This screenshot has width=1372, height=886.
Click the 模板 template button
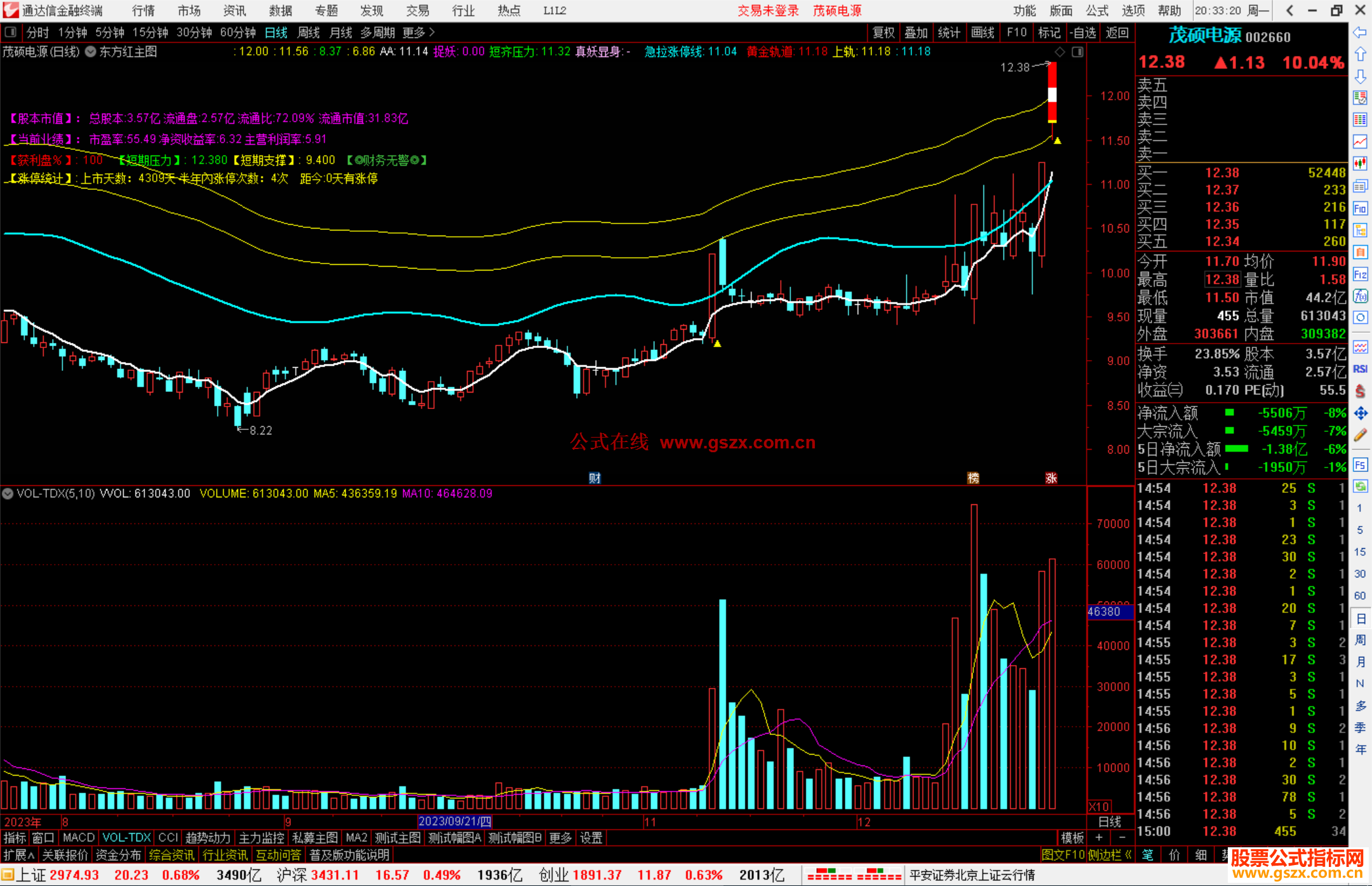1073,838
